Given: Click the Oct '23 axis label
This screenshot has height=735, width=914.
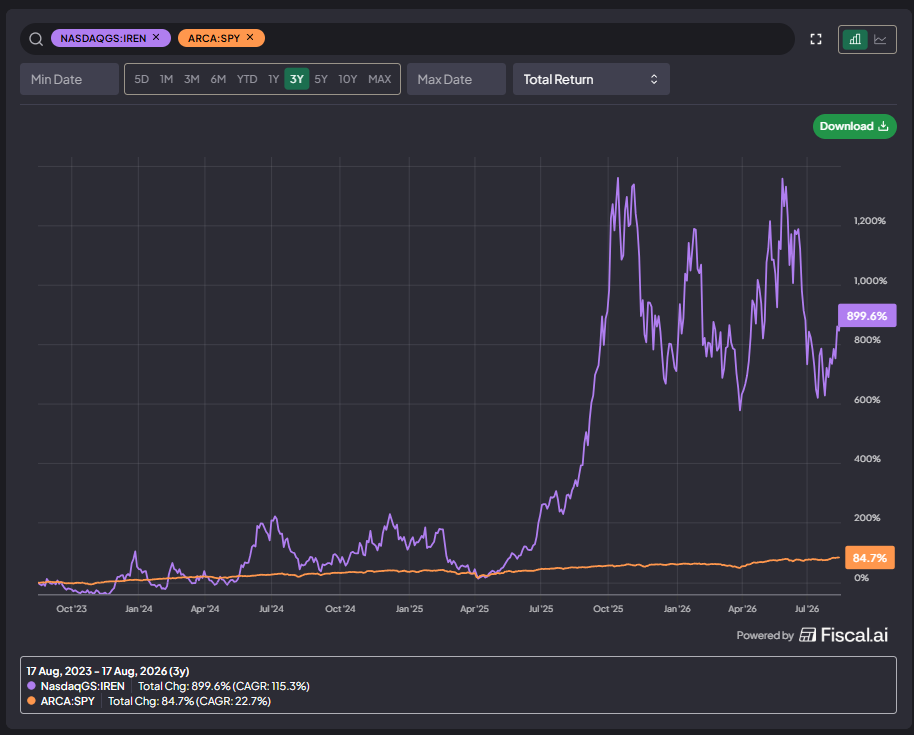Looking at the screenshot, I should (x=72, y=609).
